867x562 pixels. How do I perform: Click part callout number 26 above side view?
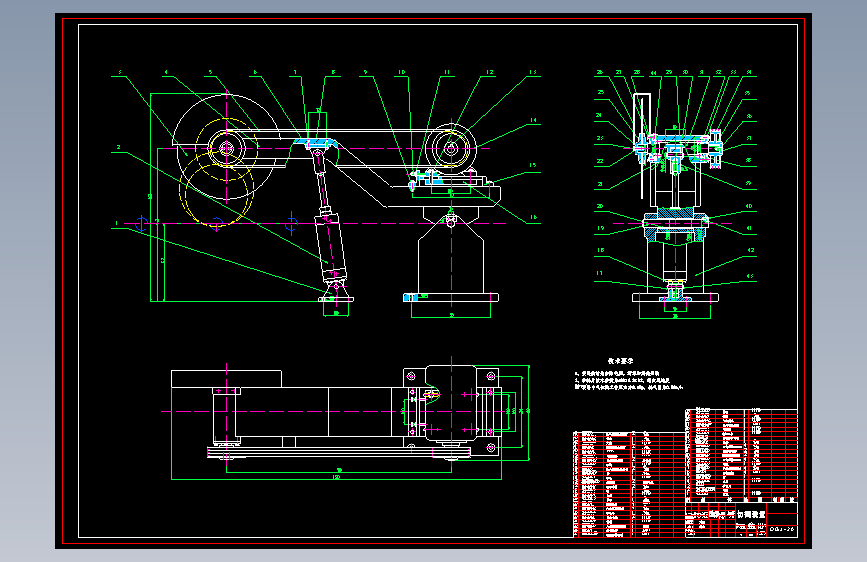600,72
